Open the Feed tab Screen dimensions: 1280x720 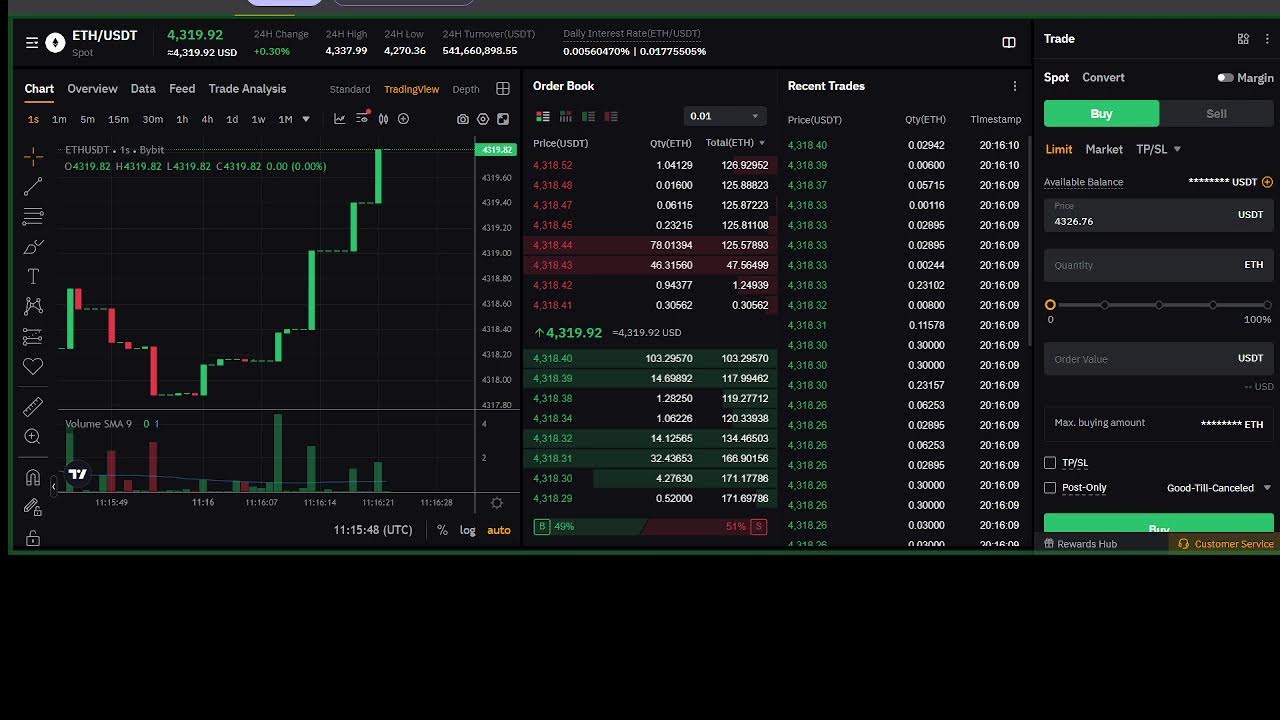tap(182, 89)
